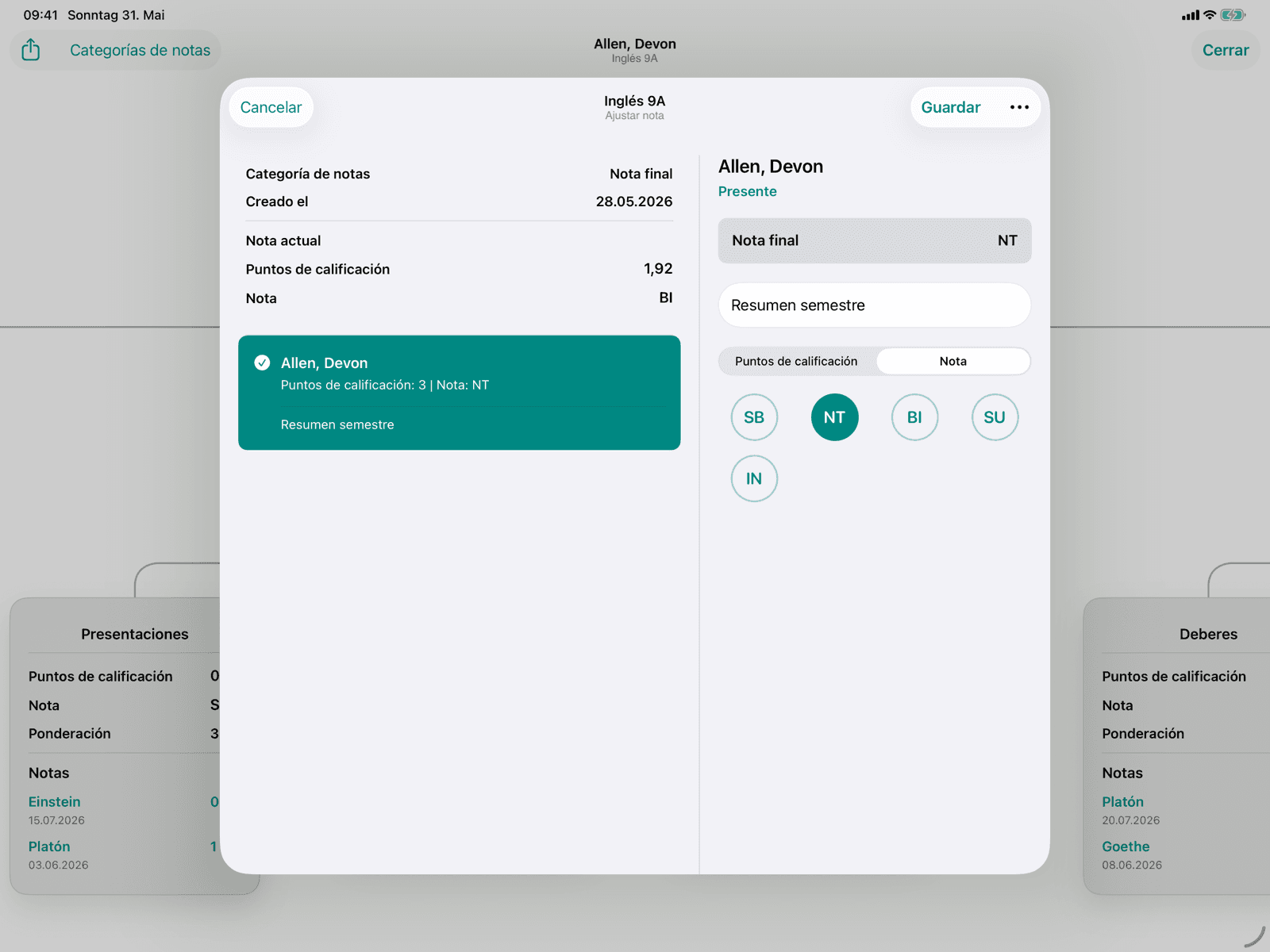
Task: Tap the Presente attendance link
Action: (x=748, y=191)
